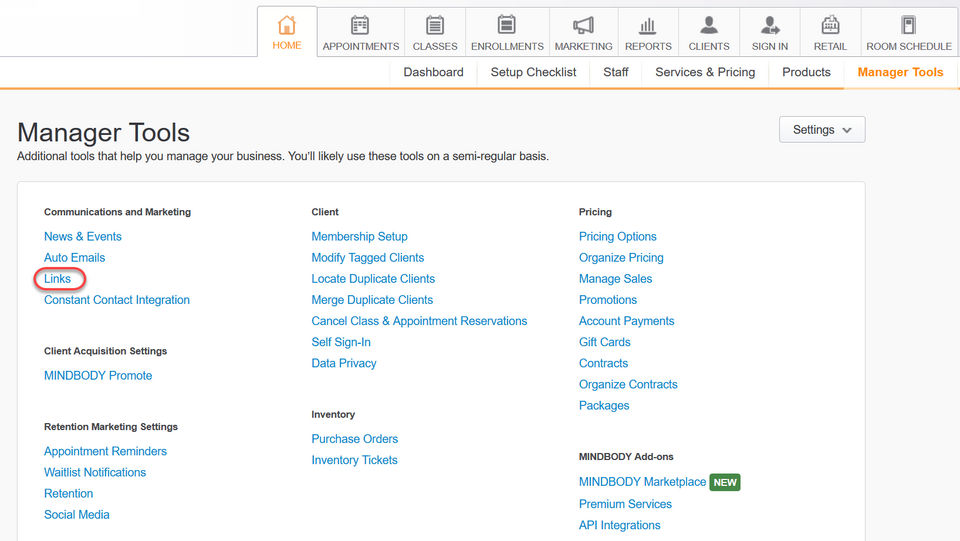The image size is (960, 541).
Task: Open Locate Duplicate Clients
Action: point(373,278)
